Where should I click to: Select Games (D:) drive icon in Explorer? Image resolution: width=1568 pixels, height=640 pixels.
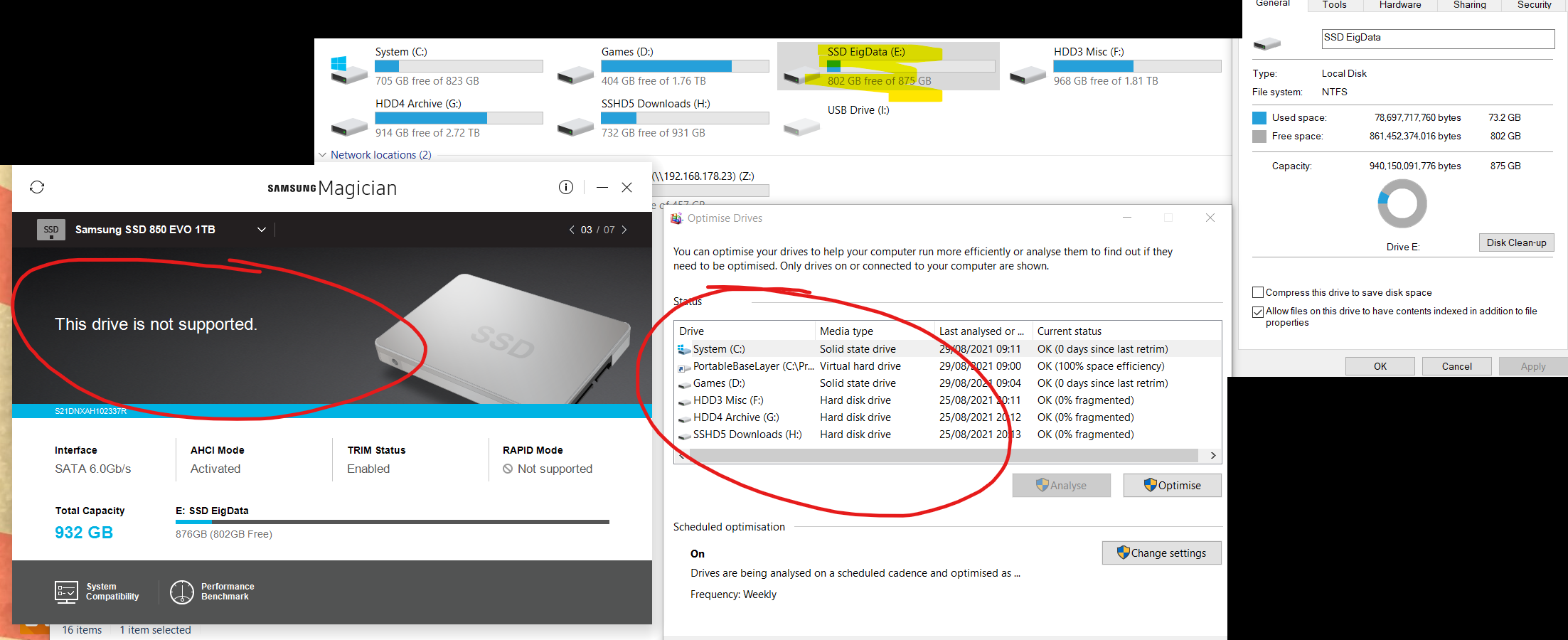[x=575, y=74]
